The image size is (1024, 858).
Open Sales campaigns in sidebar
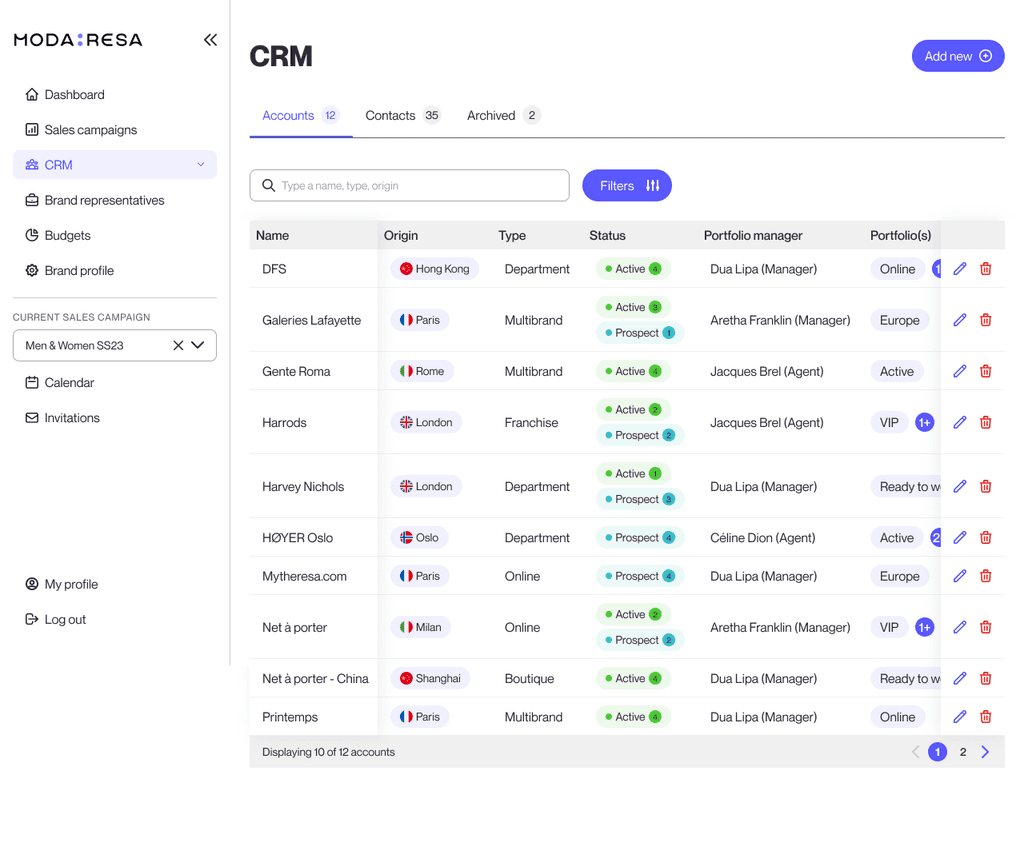pyautogui.click(x=81, y=130)
